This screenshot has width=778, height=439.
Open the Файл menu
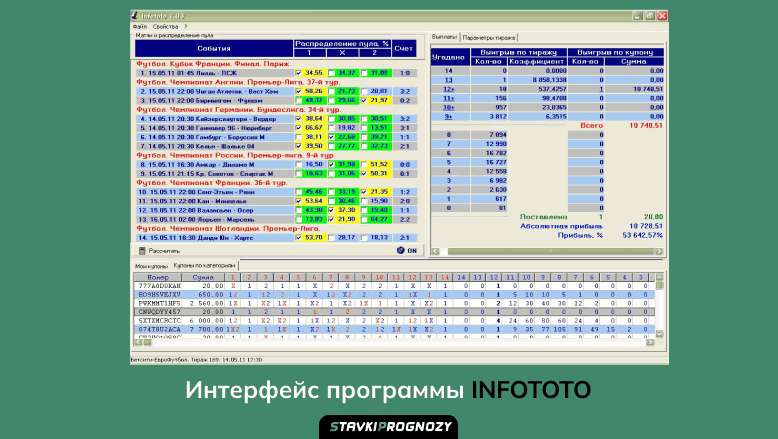[x=139, y=27]
